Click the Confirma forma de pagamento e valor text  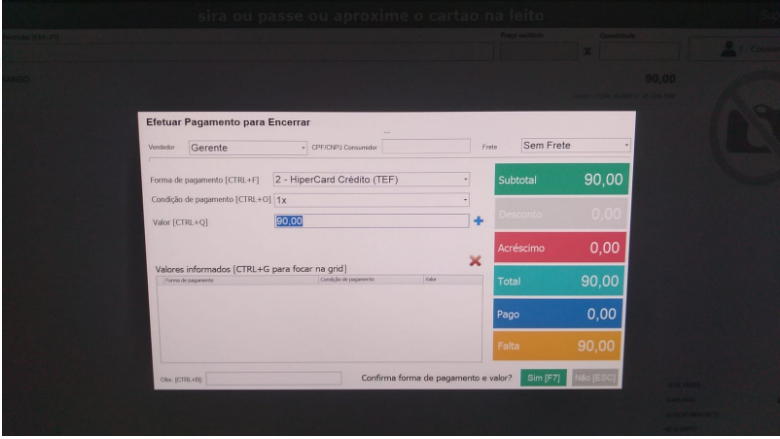(436, 378)
